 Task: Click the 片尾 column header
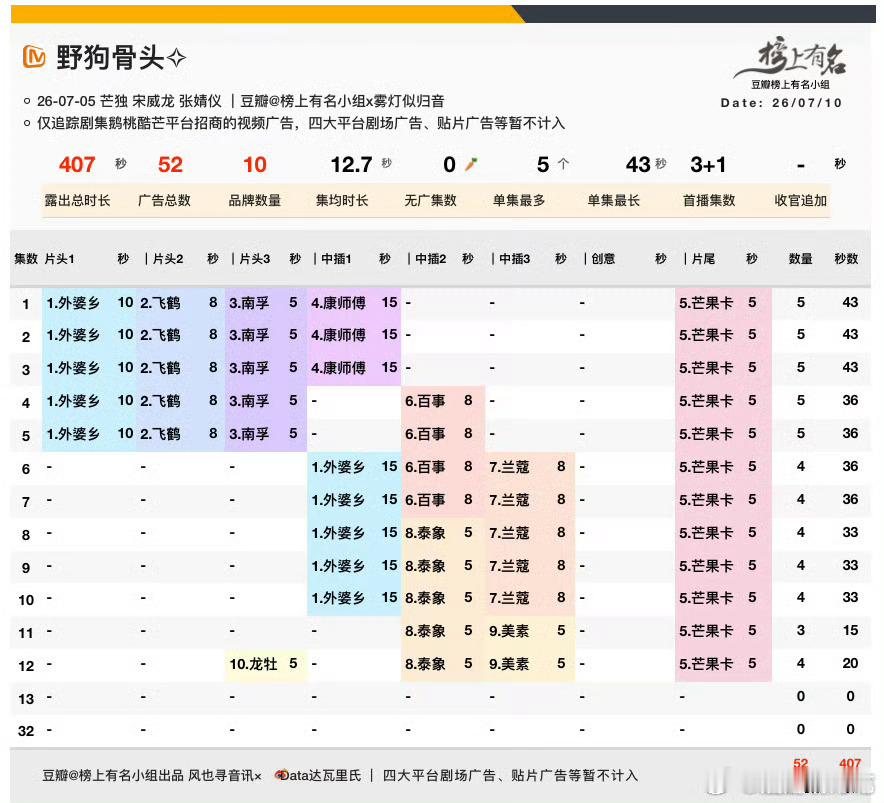point(703,259)
